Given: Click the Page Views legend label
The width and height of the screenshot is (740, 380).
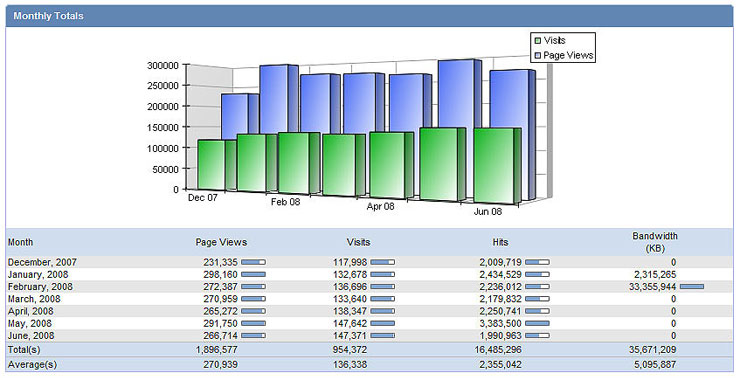Looking at the screenshot, I should pyautogui.click(x=568, y=55).
